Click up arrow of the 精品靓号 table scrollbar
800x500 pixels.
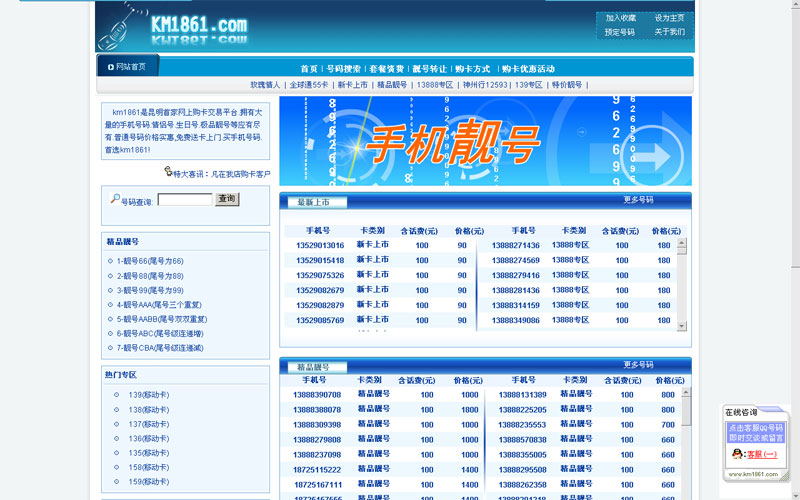686,392
